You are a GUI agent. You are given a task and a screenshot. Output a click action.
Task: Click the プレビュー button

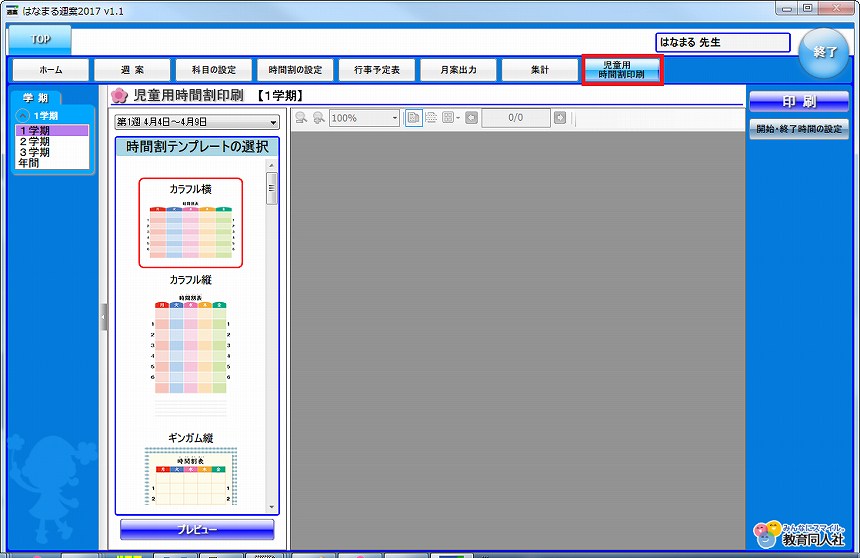(x=197, y=529)
